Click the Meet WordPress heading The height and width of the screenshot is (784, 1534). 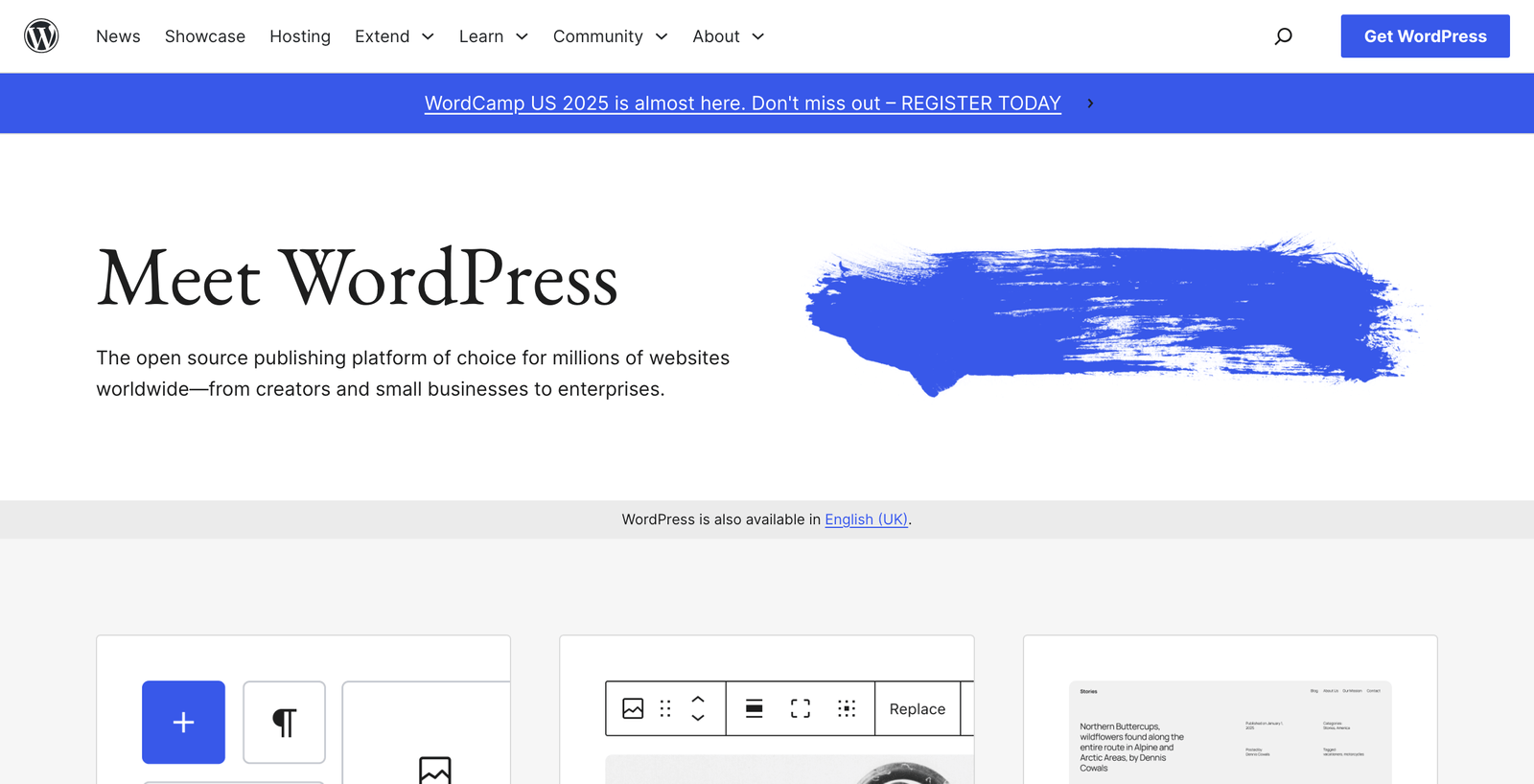coord(357,278)
